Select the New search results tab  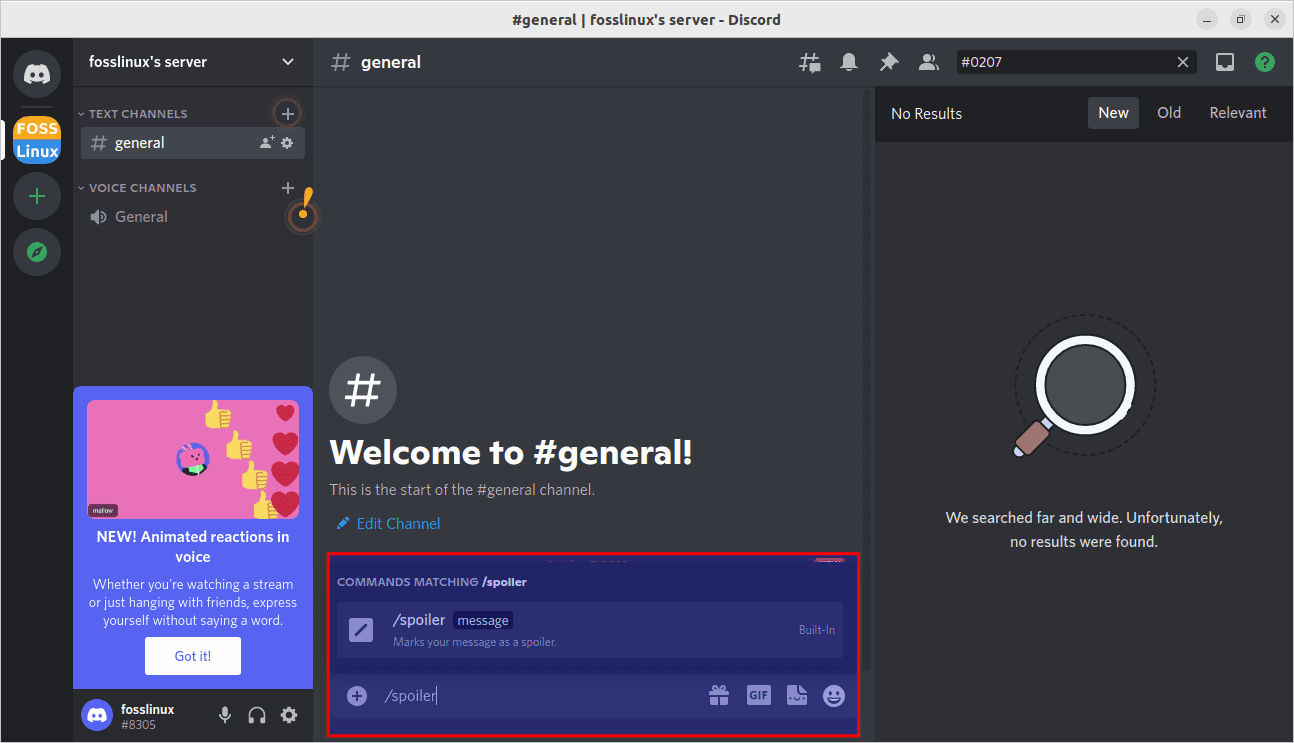1113,113
